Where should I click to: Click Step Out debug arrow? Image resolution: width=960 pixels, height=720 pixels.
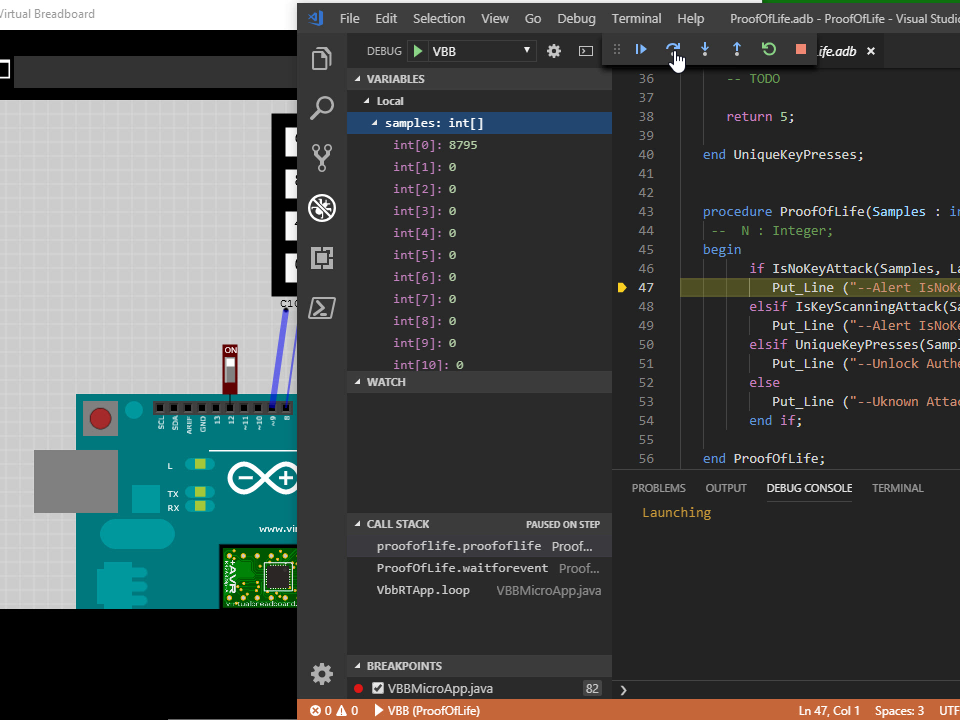tap(737, 49)
